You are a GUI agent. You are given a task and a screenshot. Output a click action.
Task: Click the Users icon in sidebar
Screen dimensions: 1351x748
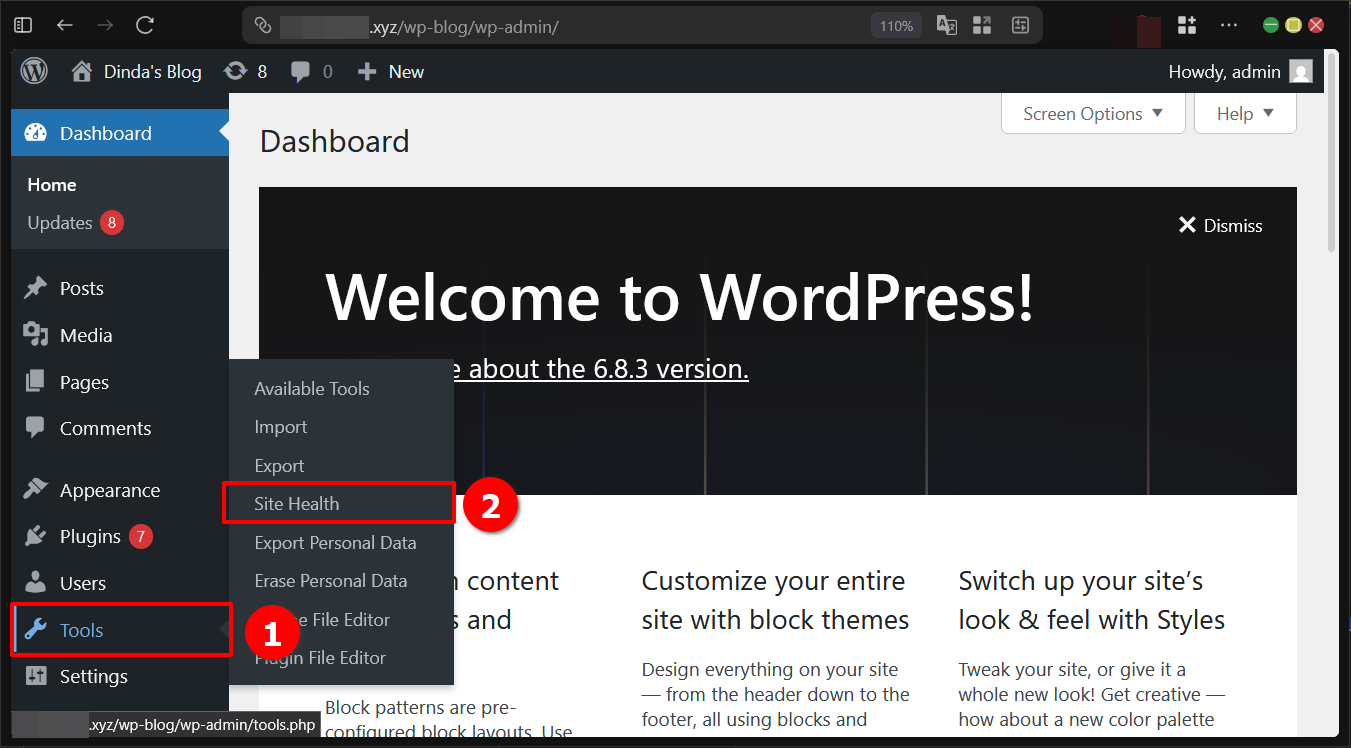click(38, 582)
